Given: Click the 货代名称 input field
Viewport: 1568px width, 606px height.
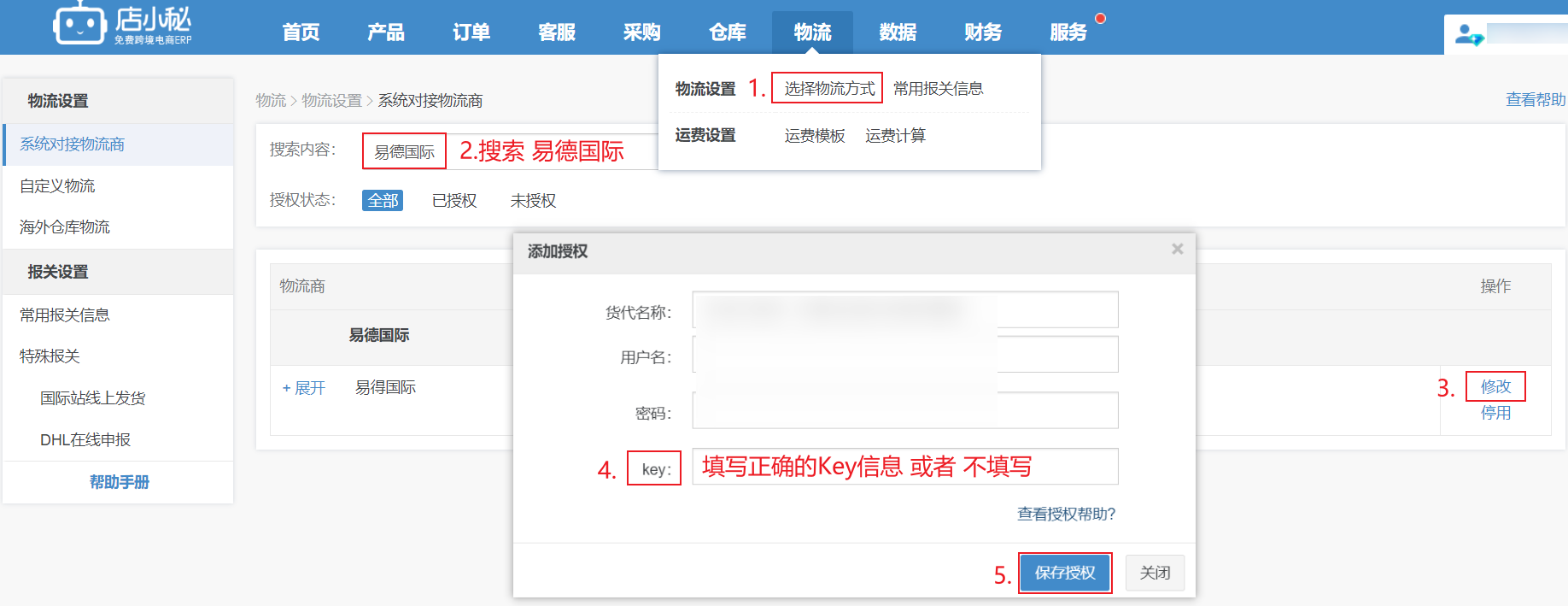Looking at the screenshot, I should 905,309.
